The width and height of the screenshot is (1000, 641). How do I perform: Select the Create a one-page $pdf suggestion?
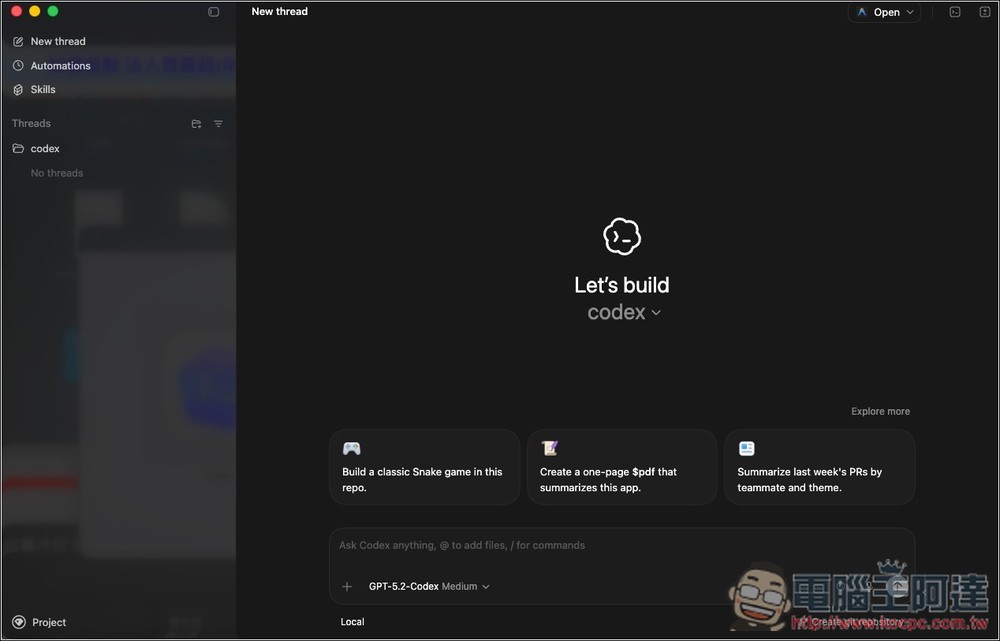pos(621,467)
